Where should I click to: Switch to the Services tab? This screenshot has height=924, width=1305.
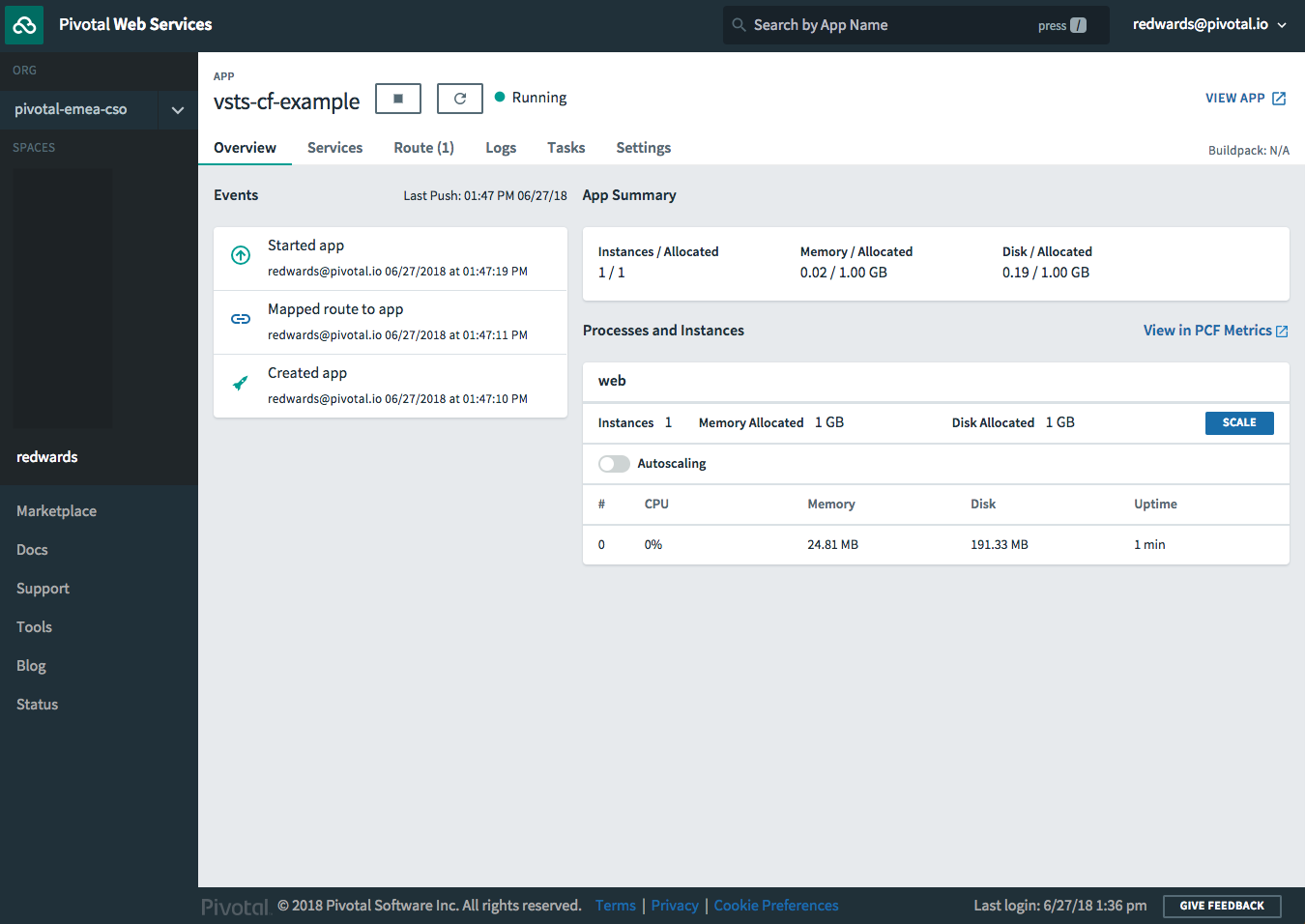tap(334, 148)
